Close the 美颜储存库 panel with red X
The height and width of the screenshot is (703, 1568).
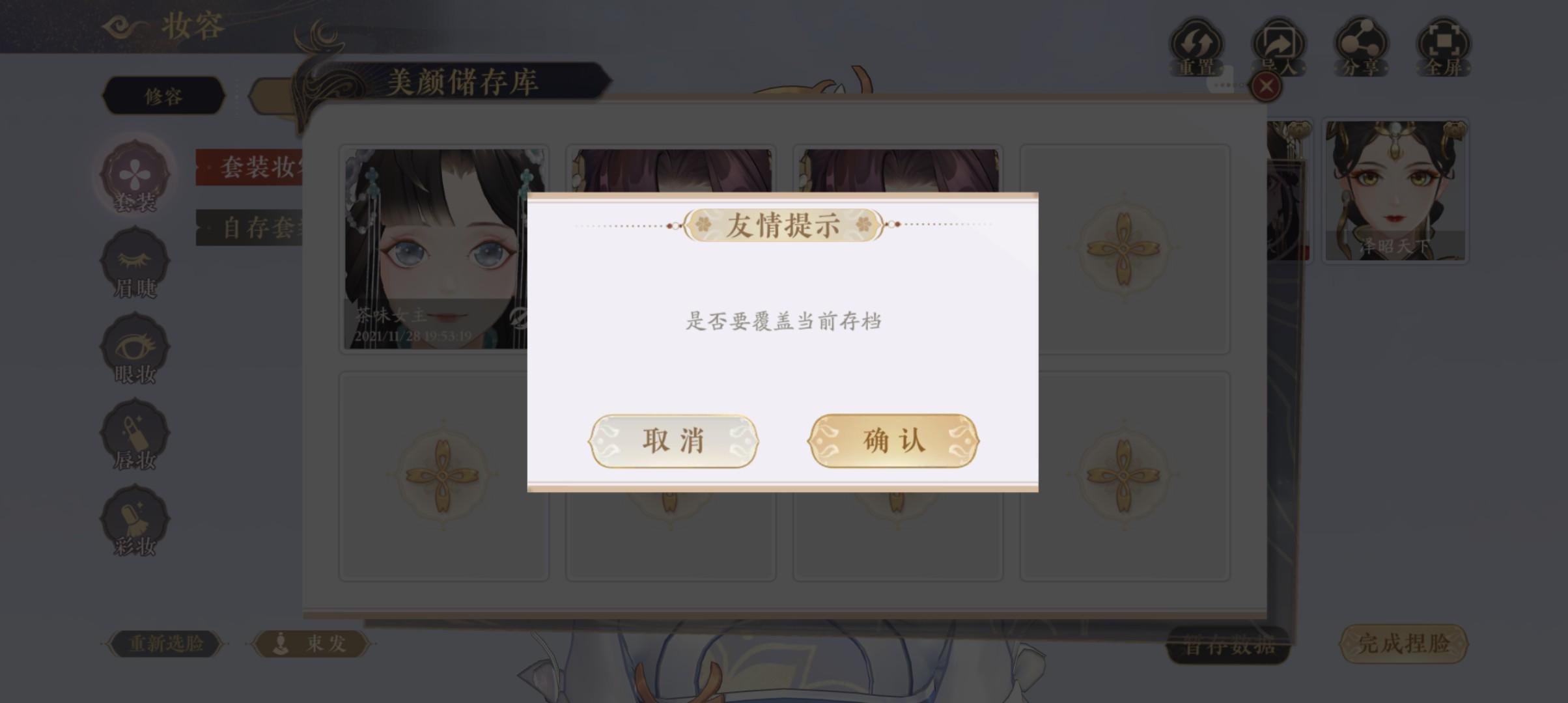pos(1266,86)
